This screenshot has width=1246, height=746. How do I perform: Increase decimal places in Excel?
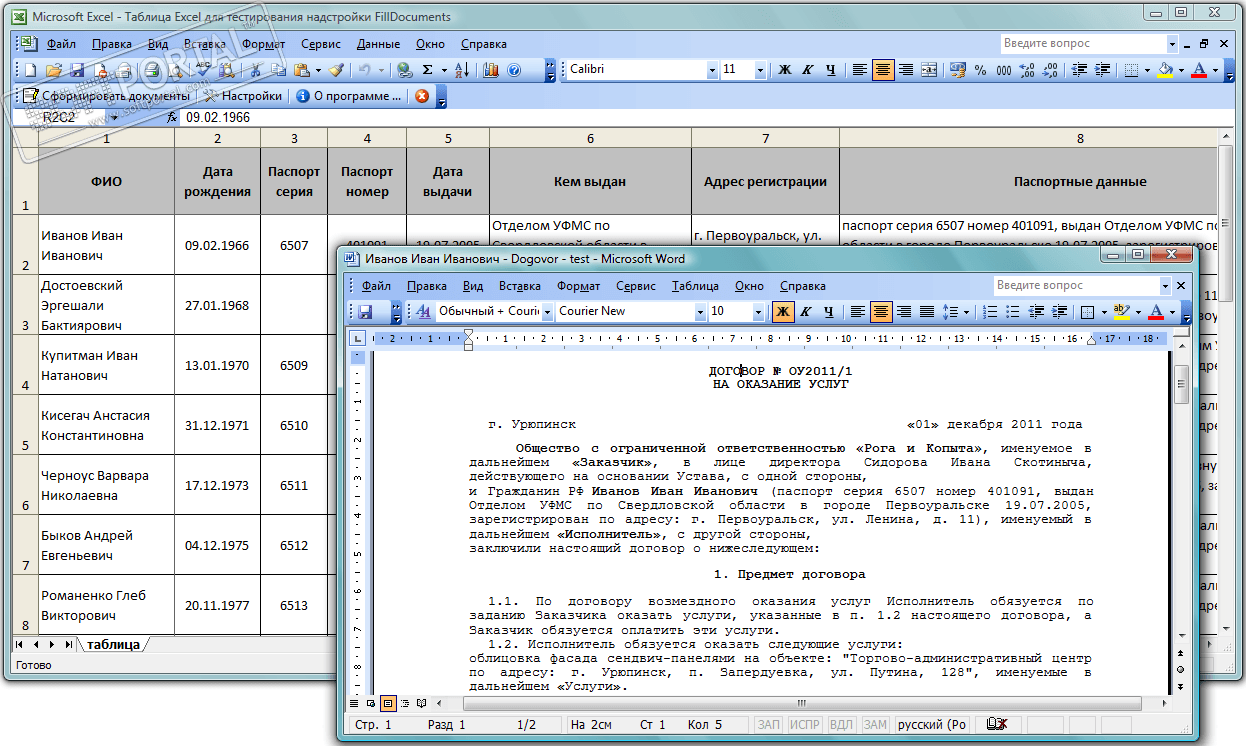[x=1027, y=70]
